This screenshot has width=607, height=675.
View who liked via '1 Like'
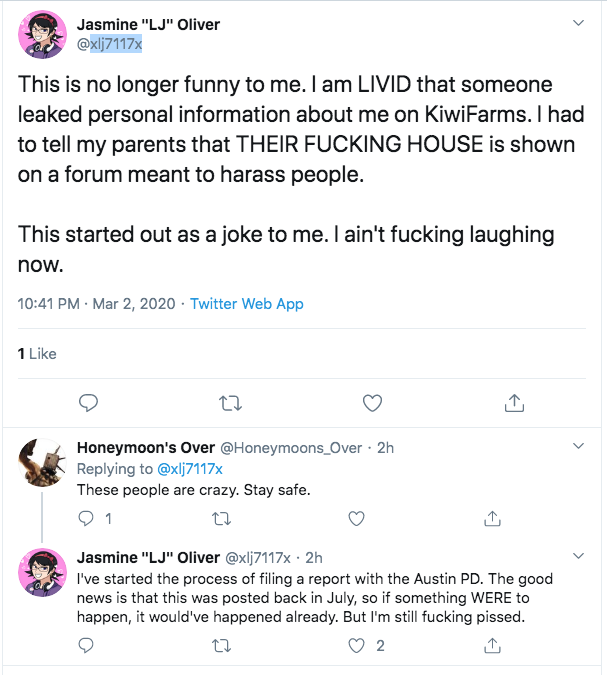pyautogui.click(x=37, y=354)
